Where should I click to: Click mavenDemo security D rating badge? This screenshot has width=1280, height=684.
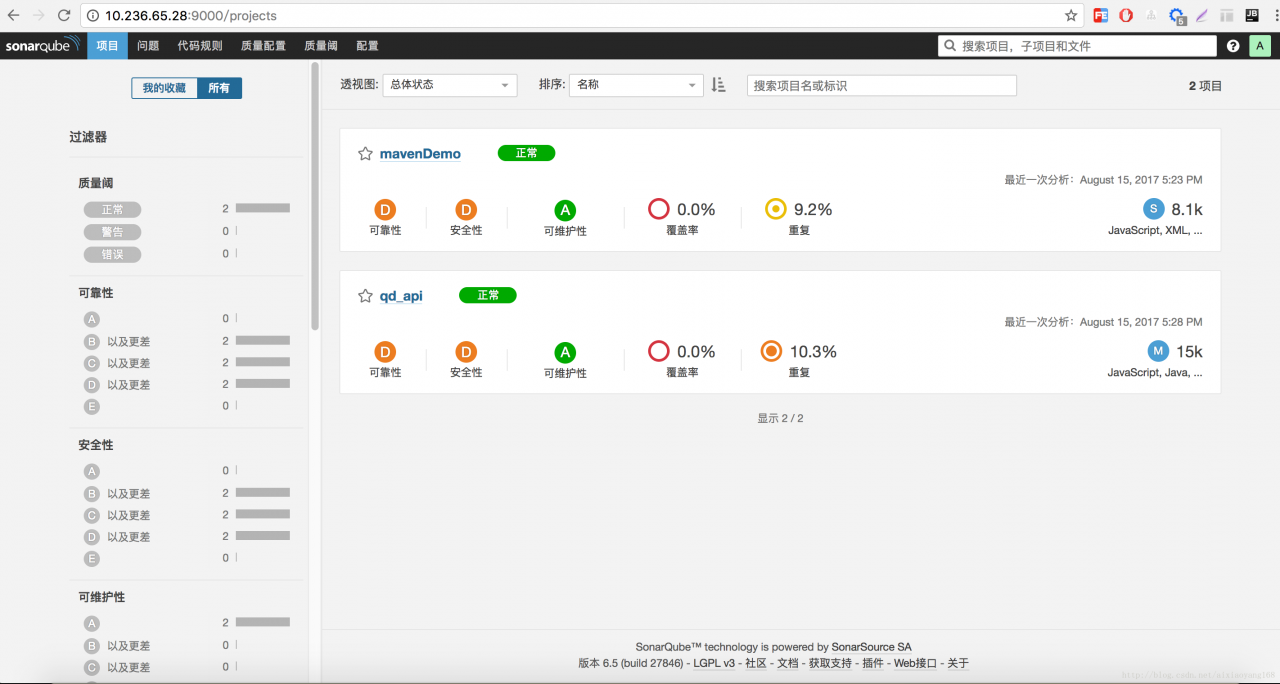[466, 210]
